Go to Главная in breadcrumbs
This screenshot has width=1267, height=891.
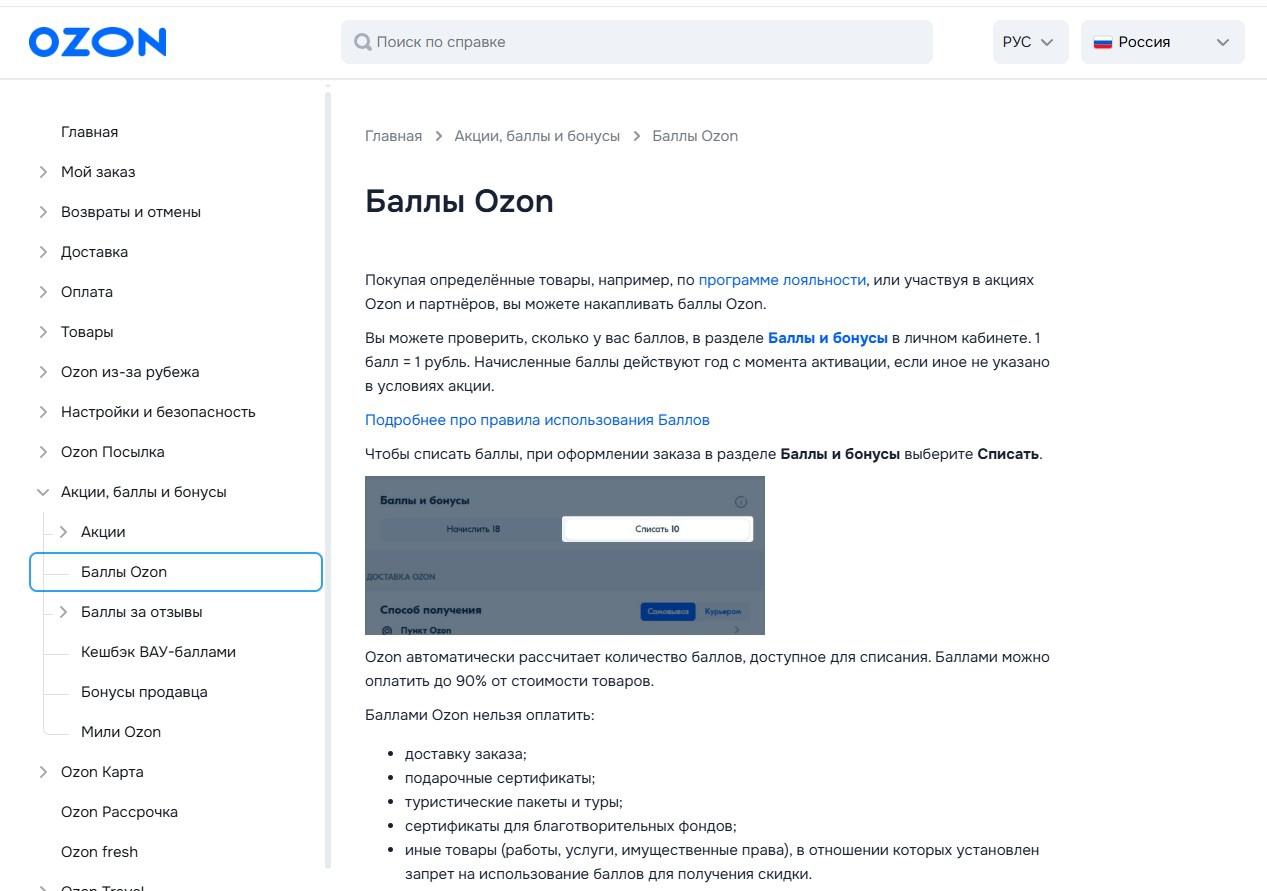(393, 136)
